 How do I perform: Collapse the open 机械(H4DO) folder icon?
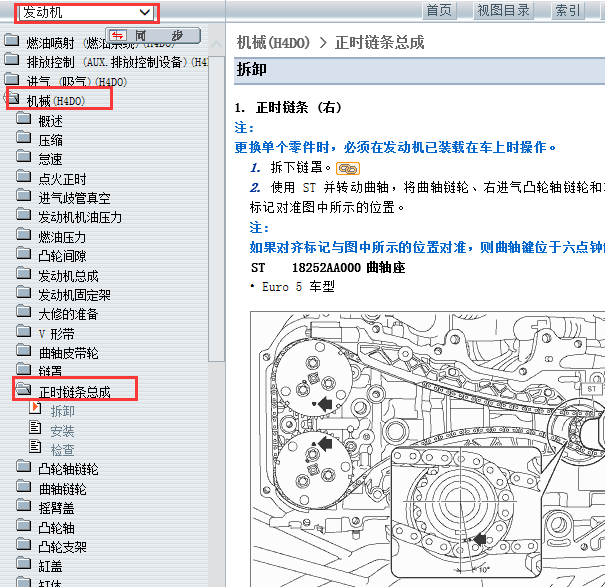13,98
